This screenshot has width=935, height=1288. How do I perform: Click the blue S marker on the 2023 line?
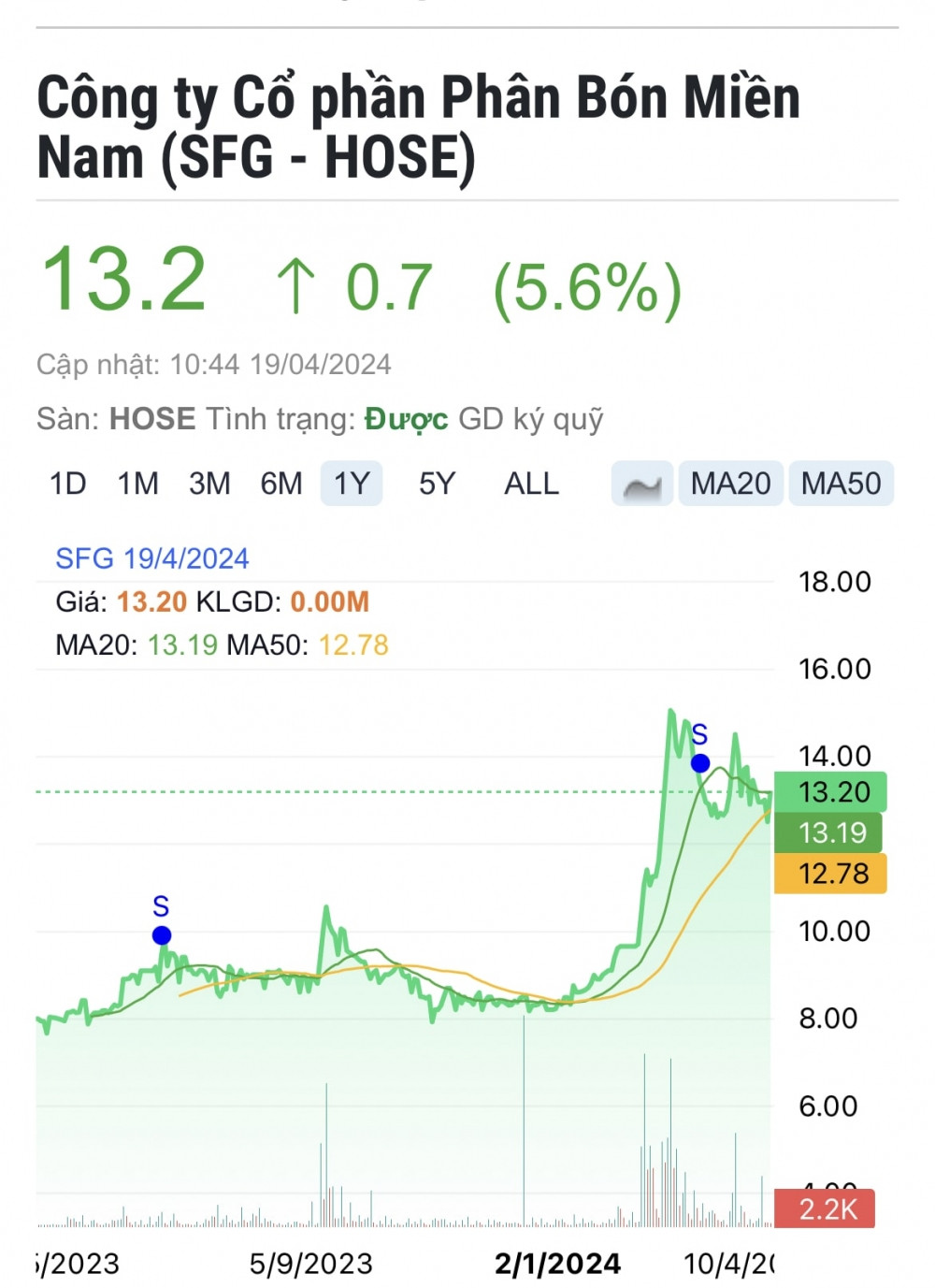pos(161,934)
